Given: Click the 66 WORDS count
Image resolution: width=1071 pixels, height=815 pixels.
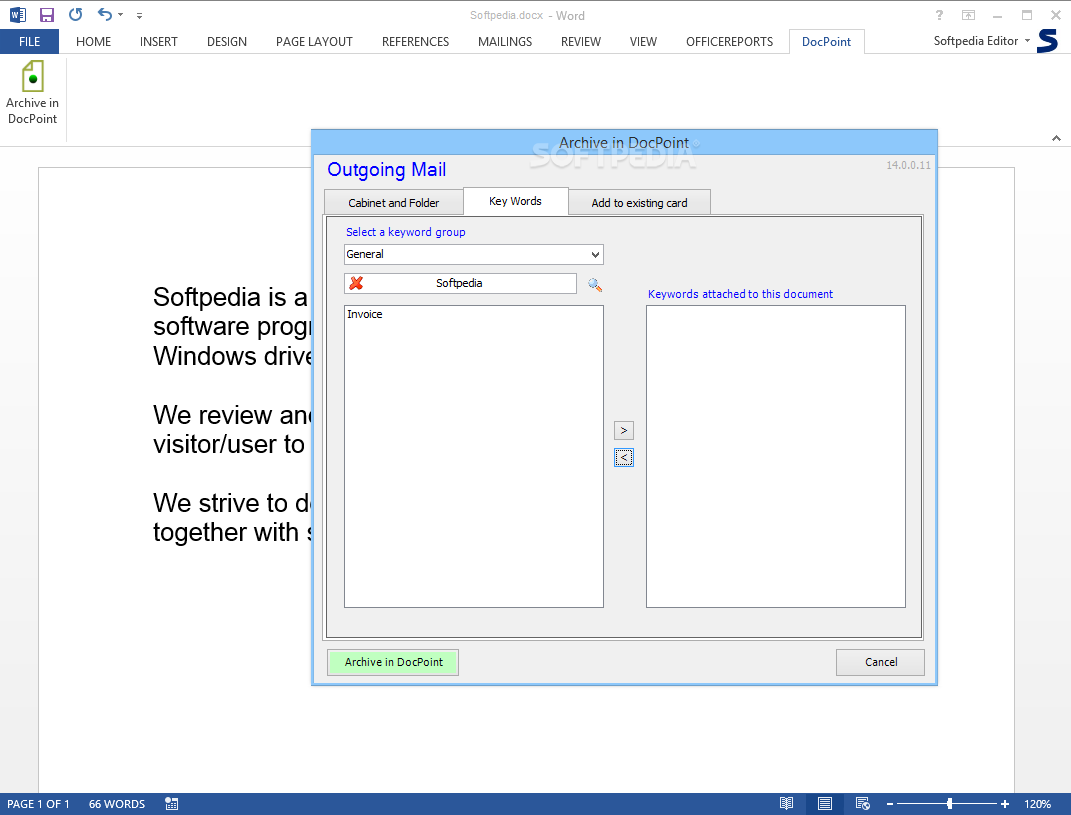Looking at the screenshot, I should (x=117, y=804).
